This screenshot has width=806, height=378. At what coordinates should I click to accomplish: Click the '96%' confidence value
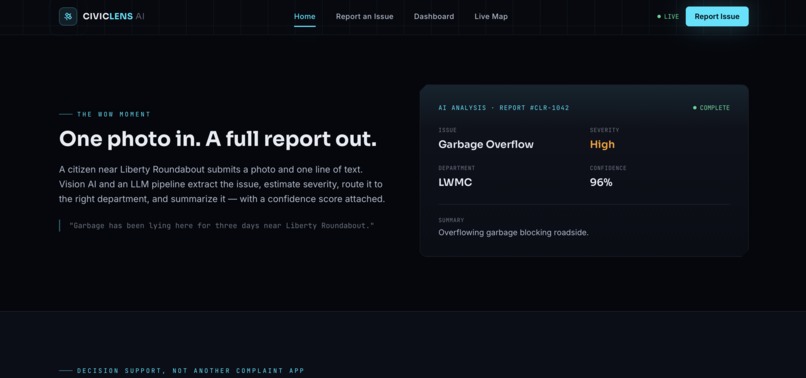click(601, 183)
